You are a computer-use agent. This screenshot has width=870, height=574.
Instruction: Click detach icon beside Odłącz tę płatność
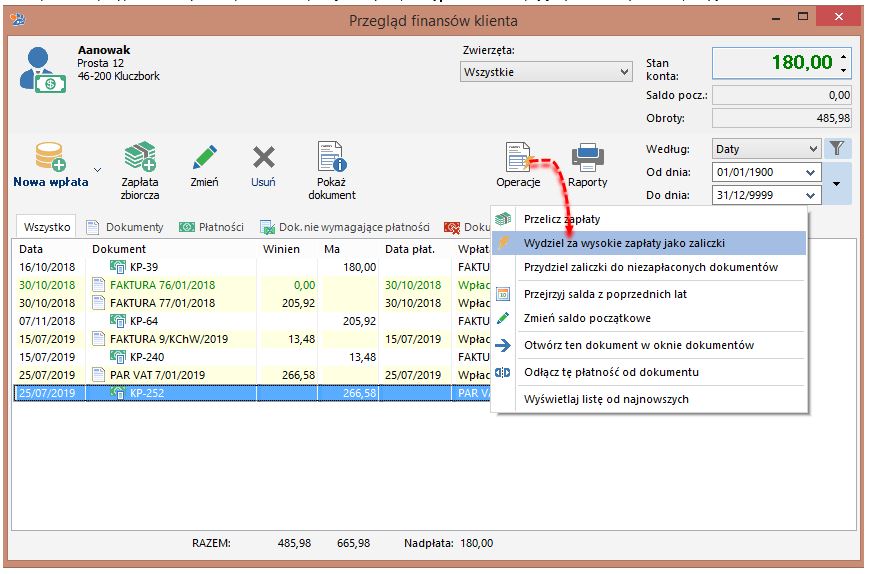(503, 372)
